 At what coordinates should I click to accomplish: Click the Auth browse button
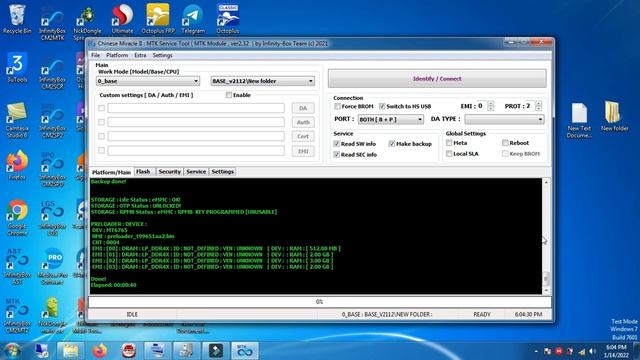(x=303, y=122)
